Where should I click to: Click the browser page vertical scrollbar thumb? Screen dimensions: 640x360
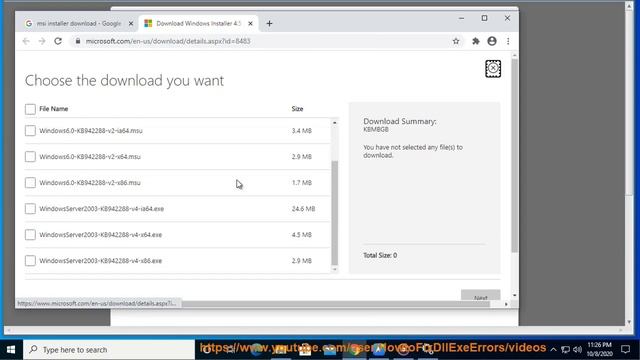click(514, 155)
